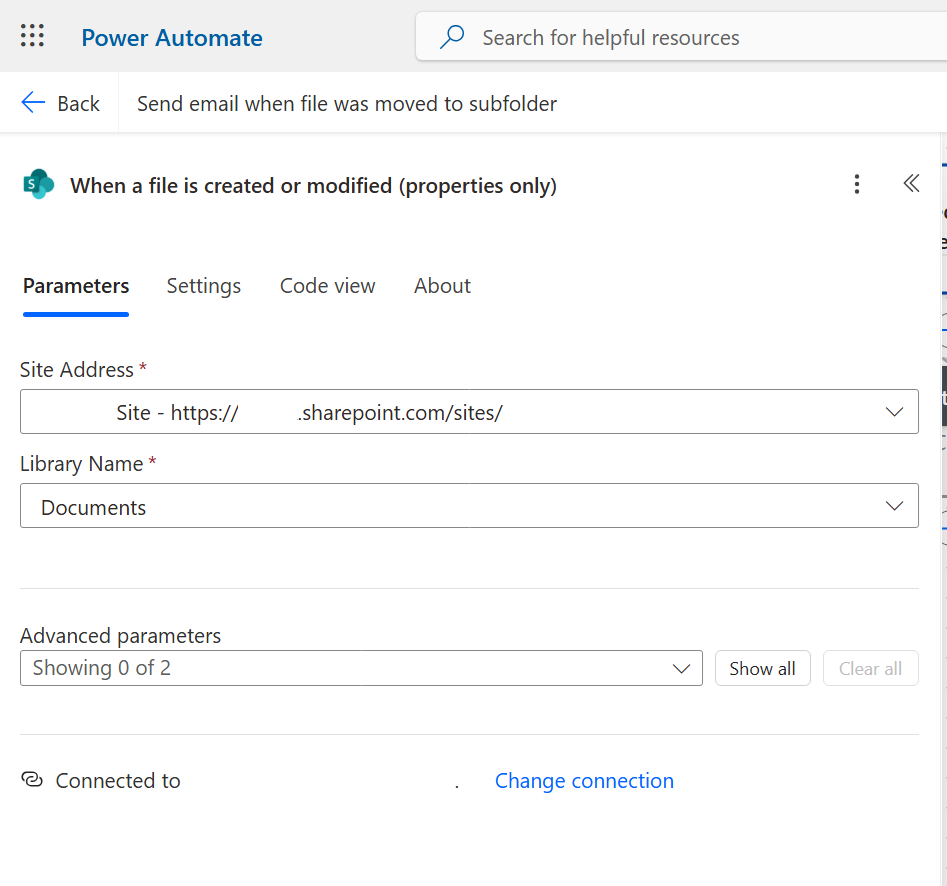Image resolution: width=947 pixels, height=886 pixels.
Task: Open the Advanced parameters dropdown
Action: tap(681, 668)
